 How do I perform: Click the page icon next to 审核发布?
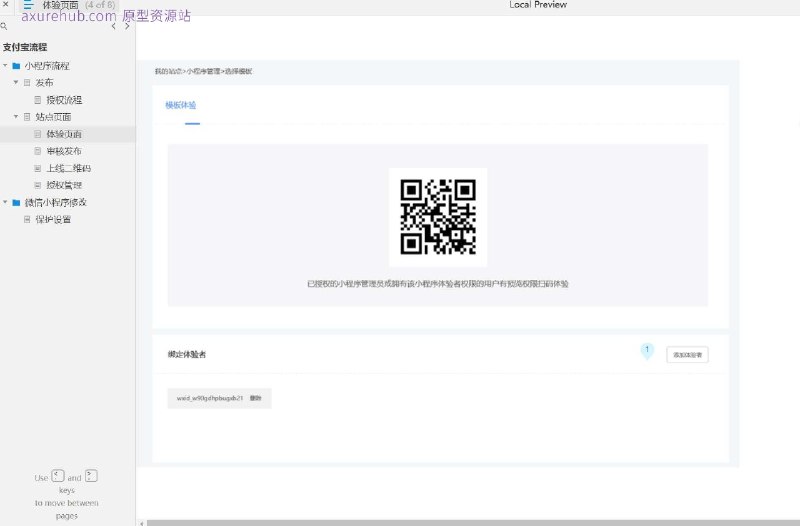click(38, 151)
